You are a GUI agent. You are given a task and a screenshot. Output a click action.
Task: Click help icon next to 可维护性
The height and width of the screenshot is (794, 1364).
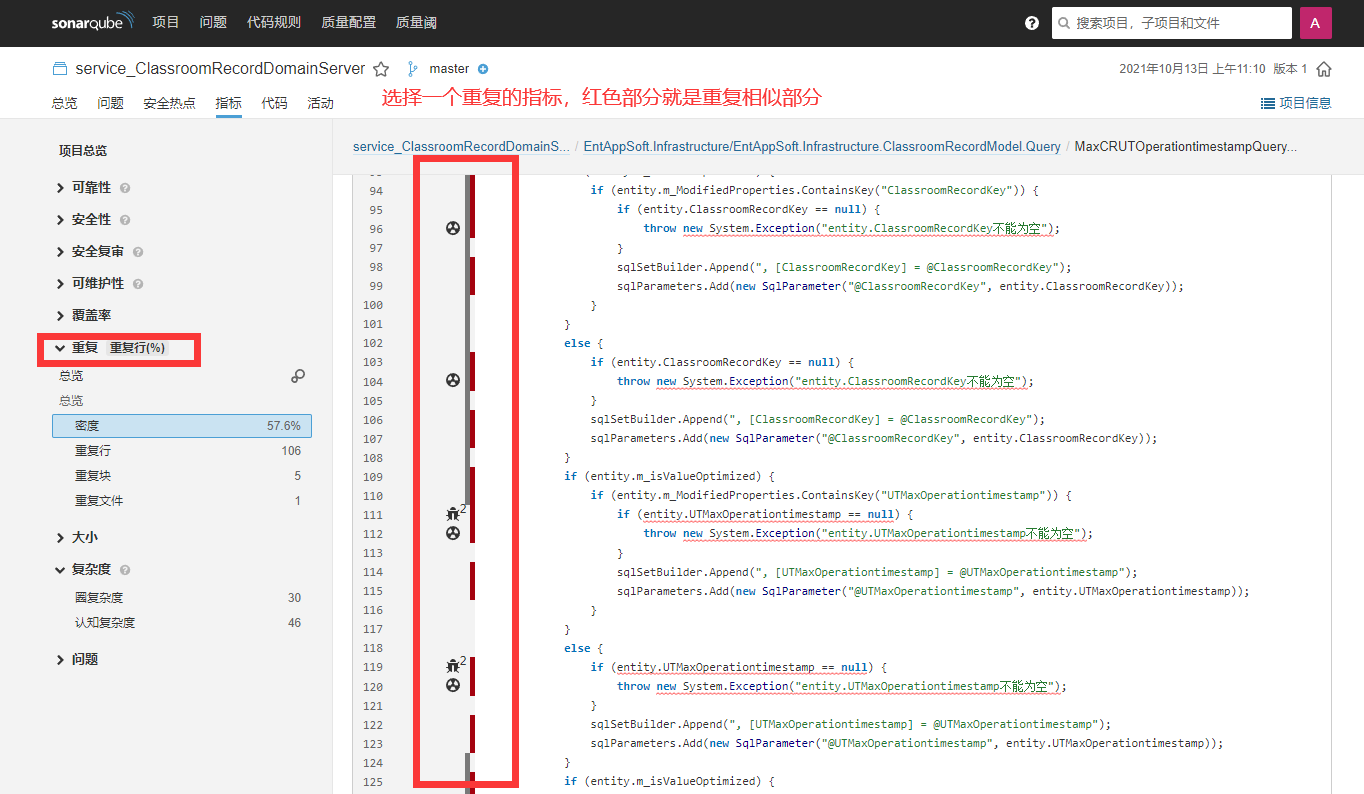pyautogui.click(x=138, y=284)
